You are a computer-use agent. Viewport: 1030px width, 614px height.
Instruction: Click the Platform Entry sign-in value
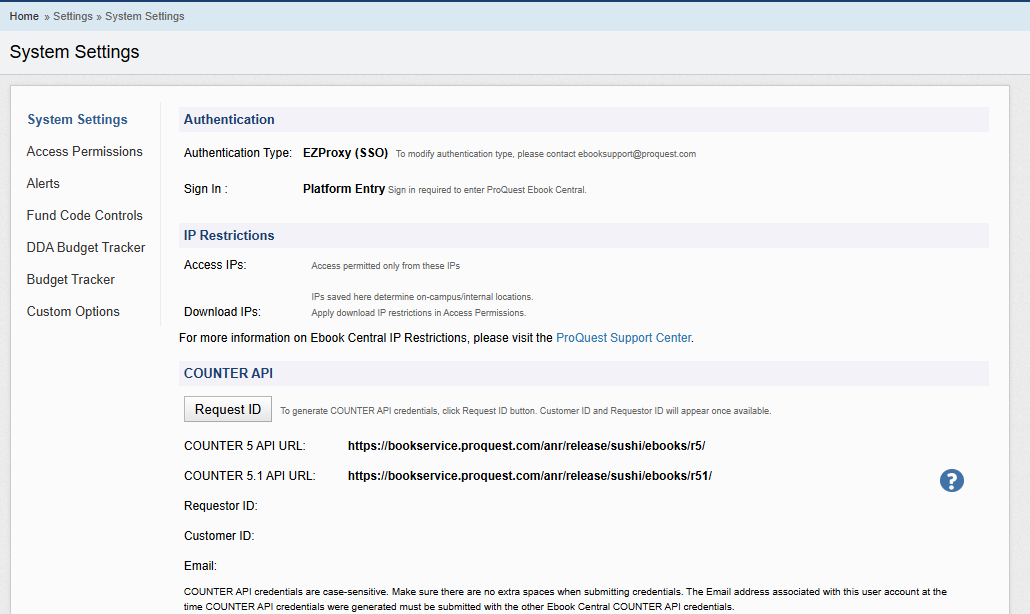(x=344, y=189)
